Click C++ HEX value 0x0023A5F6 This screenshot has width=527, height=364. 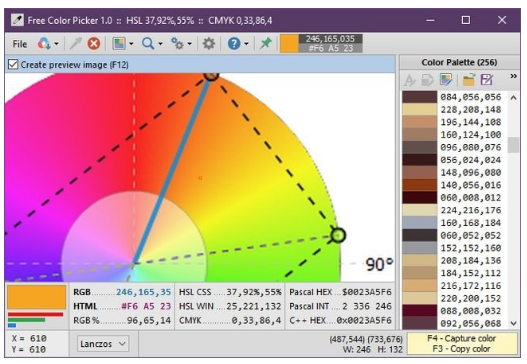[x=364, y=321]
